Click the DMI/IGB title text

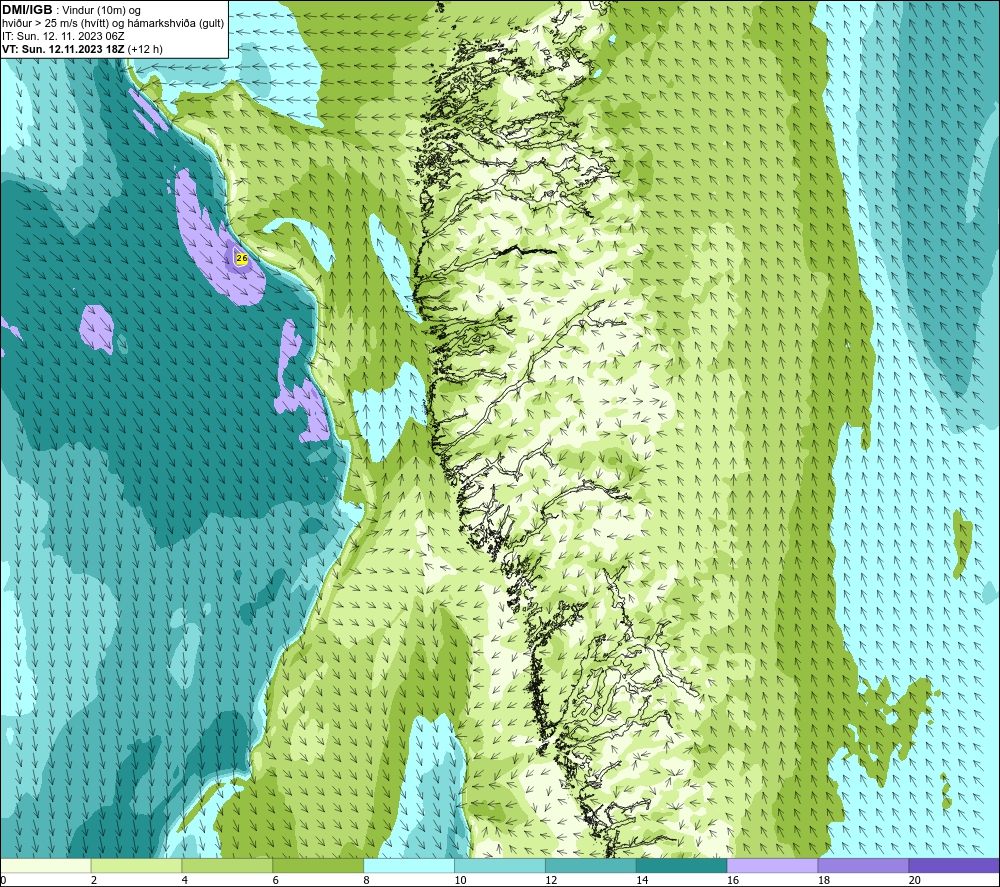(27, 10)
